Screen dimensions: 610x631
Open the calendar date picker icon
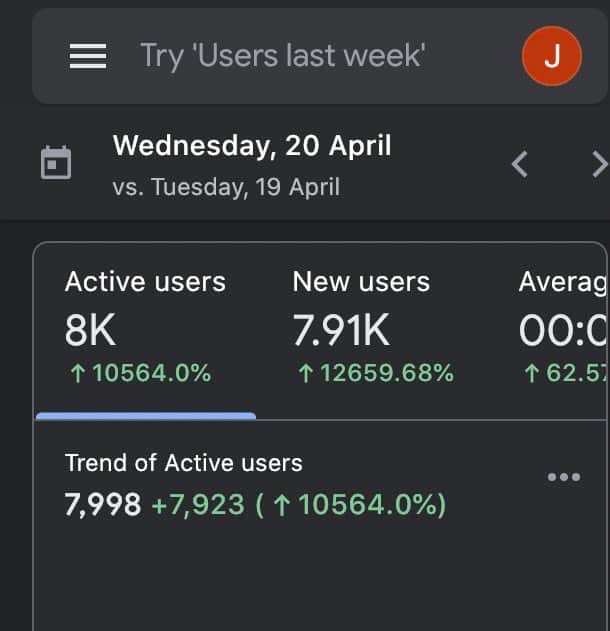[56, 163]
